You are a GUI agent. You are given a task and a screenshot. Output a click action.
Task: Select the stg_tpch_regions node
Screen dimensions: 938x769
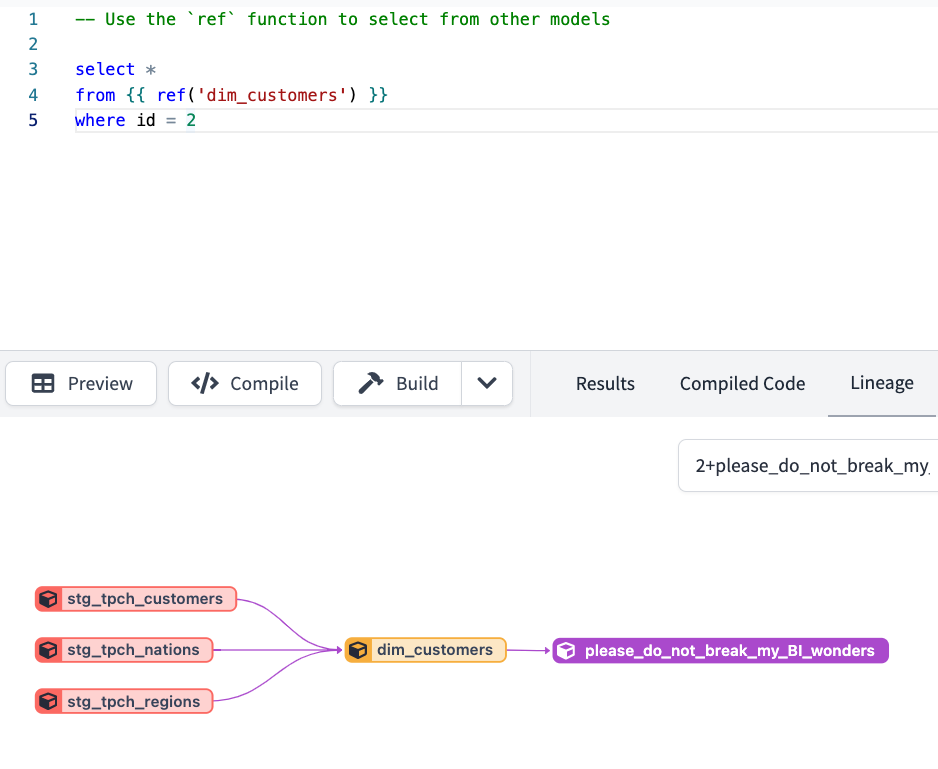click(x=124, y=701)
